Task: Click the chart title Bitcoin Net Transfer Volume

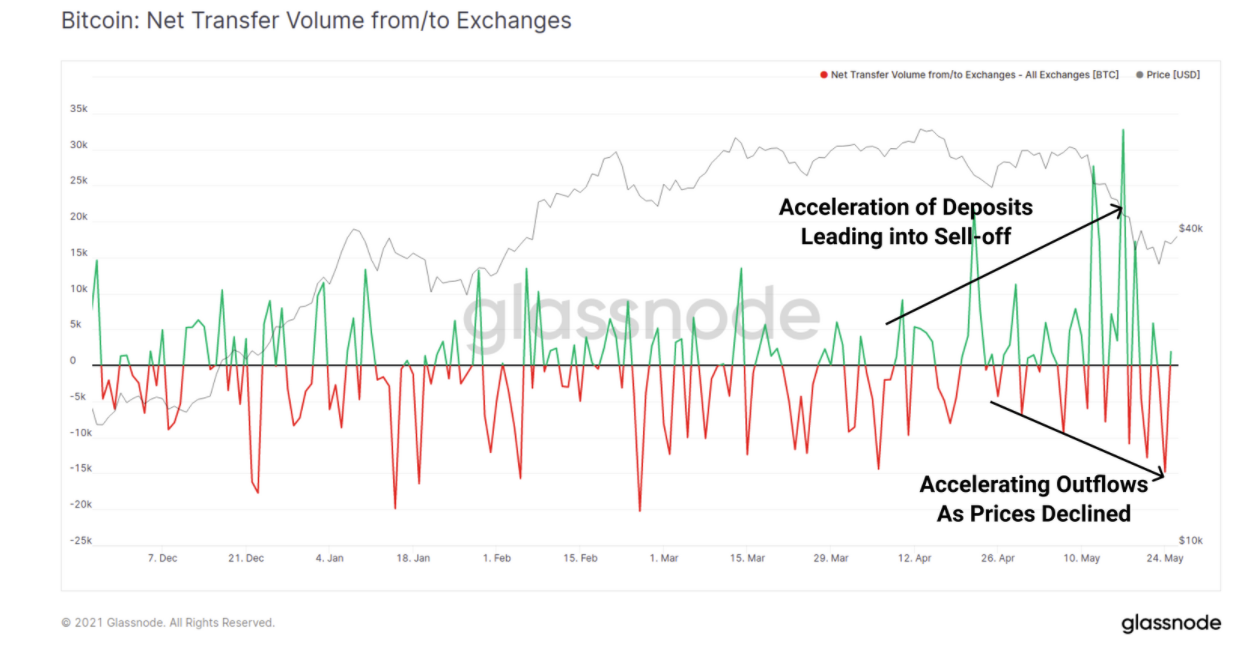Action: click(316, 21)
